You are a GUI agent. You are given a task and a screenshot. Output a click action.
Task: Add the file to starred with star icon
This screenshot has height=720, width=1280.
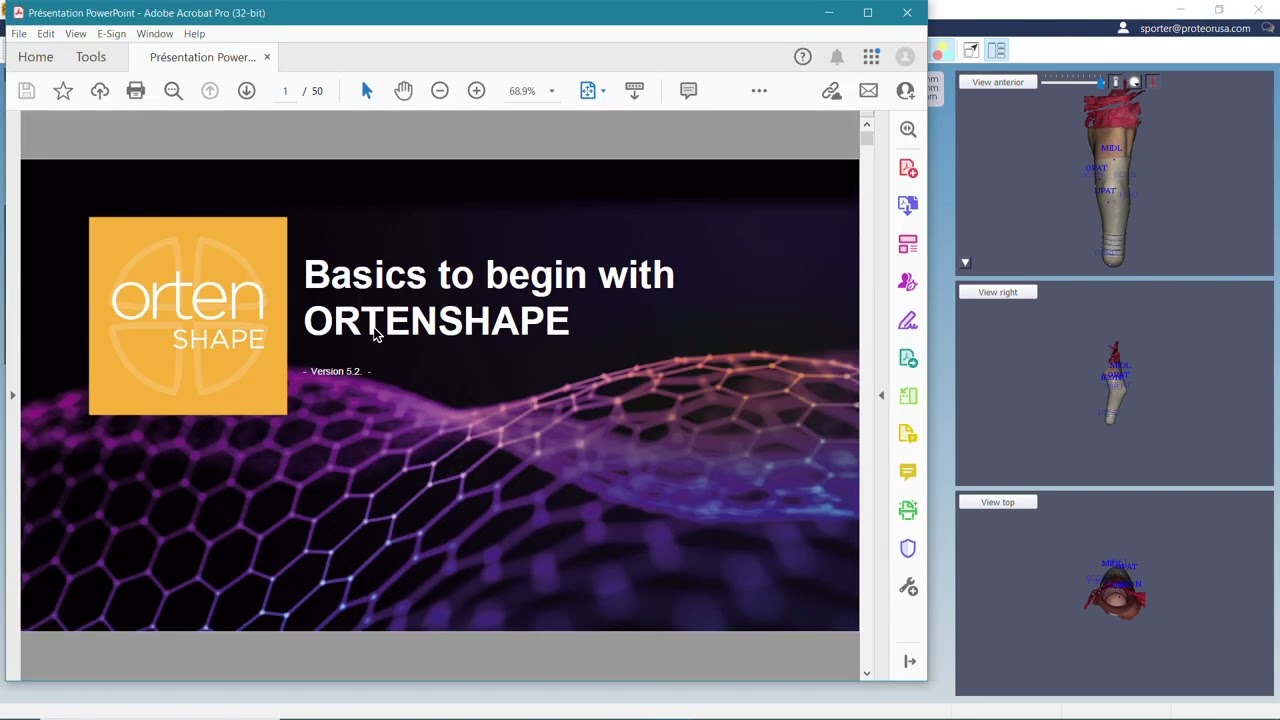(x=63, y=91)
